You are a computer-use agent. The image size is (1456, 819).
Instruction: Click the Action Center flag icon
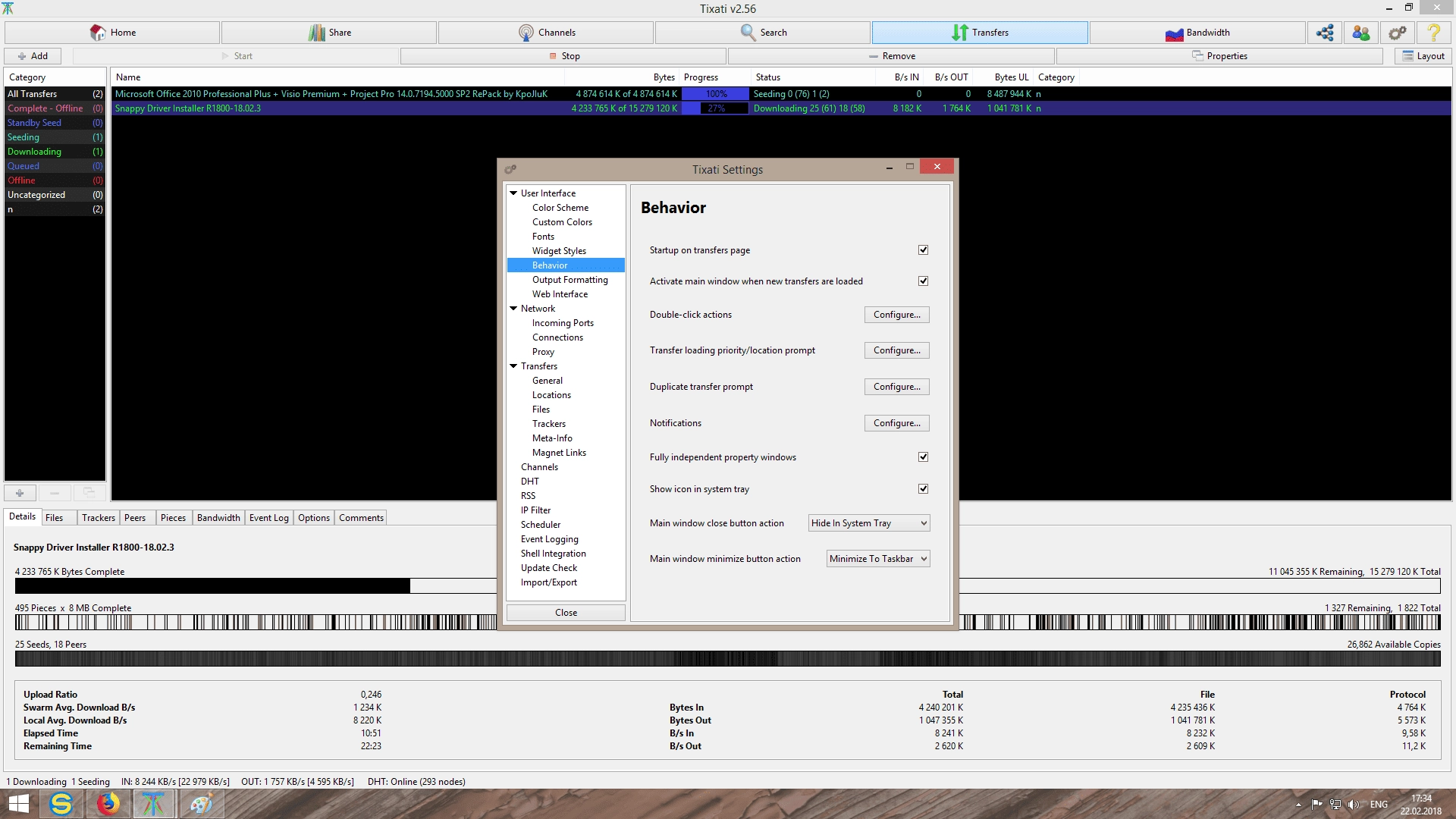[x=1316, y=805]
